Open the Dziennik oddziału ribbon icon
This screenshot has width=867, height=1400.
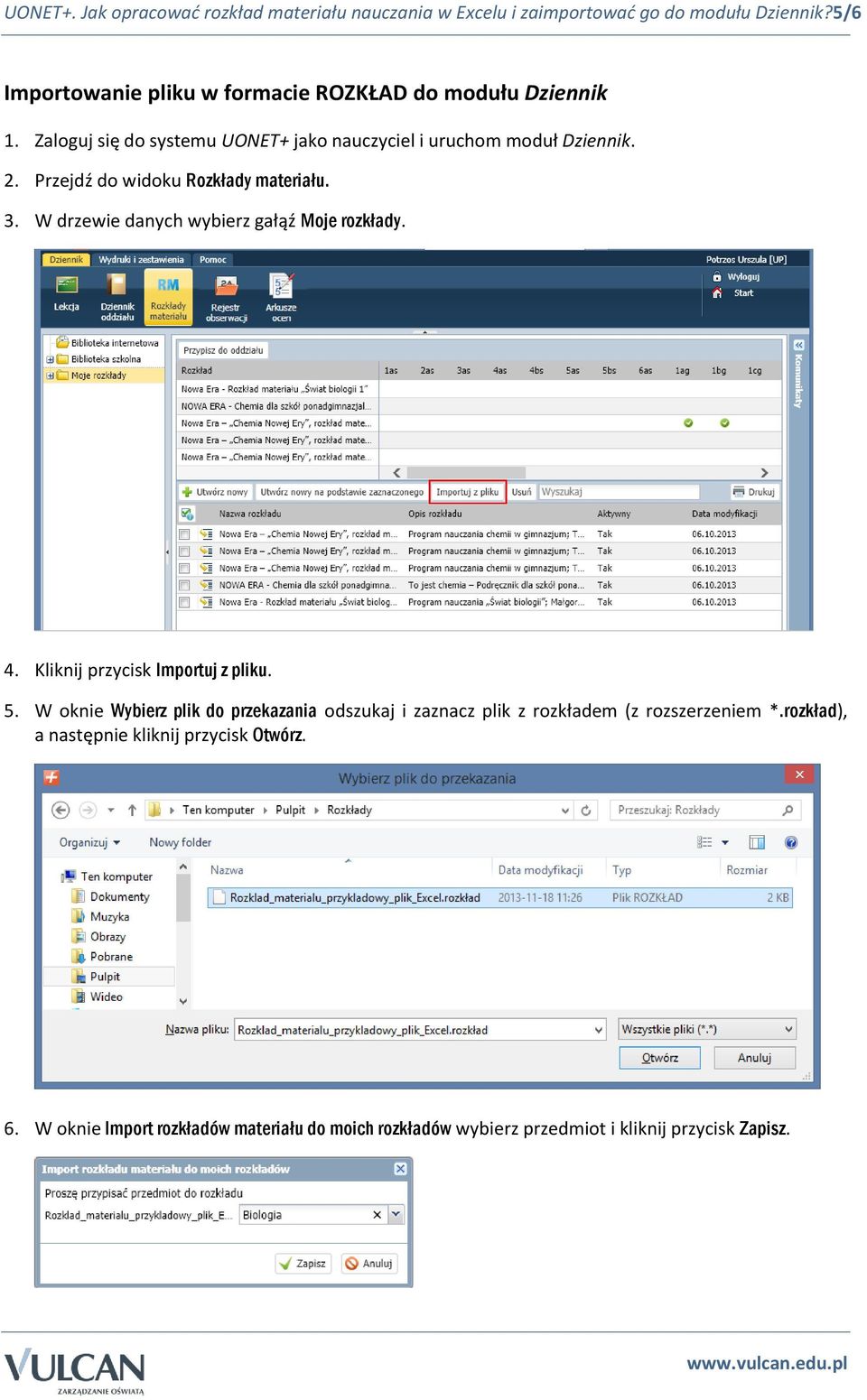coord(117,297)
